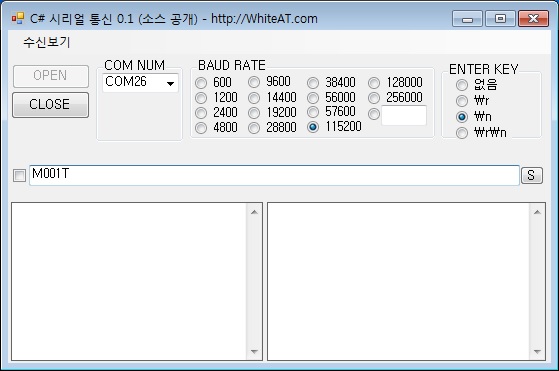Click the custom baud rate text box
The height and width of the screenshot is (371, 559).
click(x=404, y=115)
